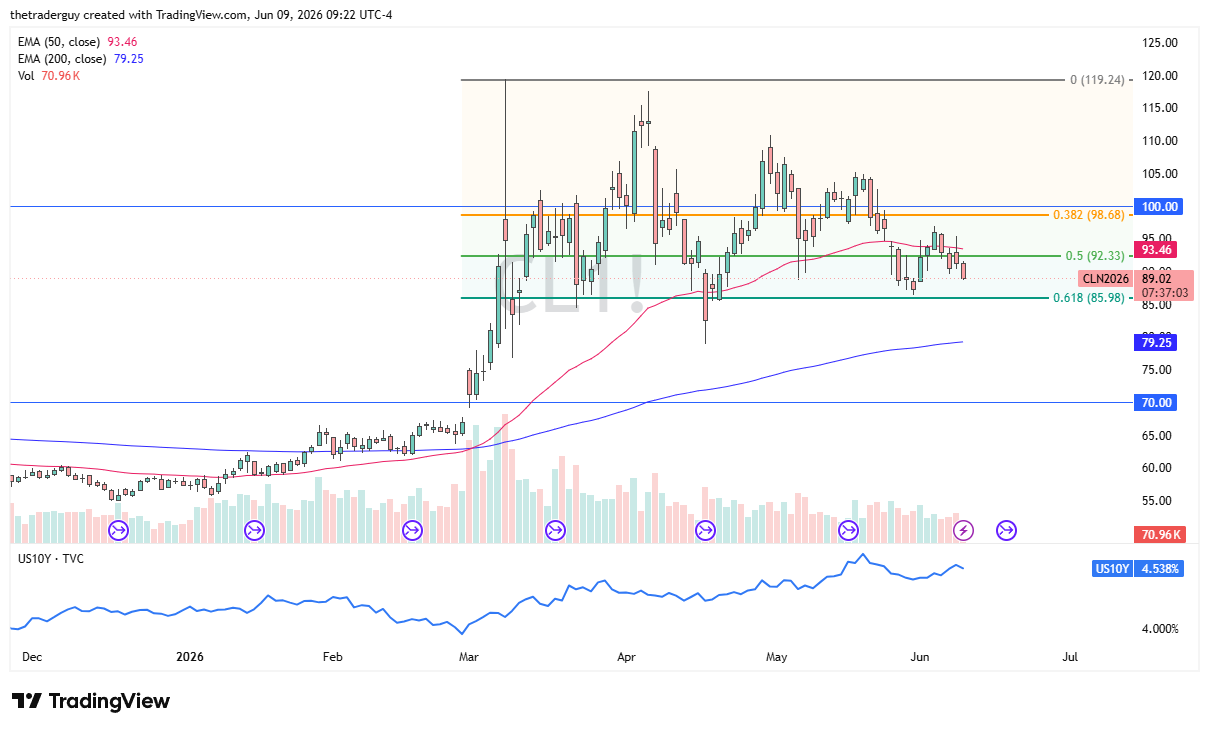This screenshot has height=731, width=1209.
Task: Click the pink 93.46 EMA price tag
Action: coord(1158,249)
